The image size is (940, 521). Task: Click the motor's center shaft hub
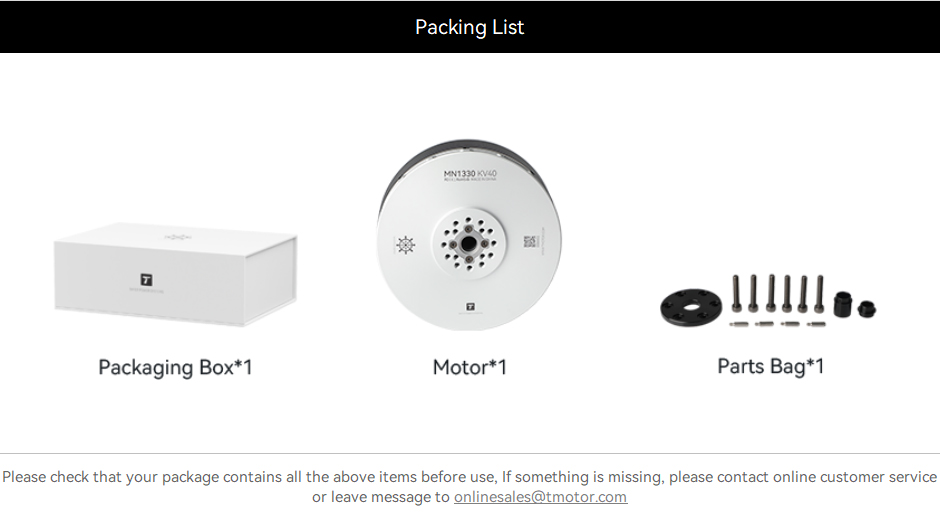click(x=468, y=243)
